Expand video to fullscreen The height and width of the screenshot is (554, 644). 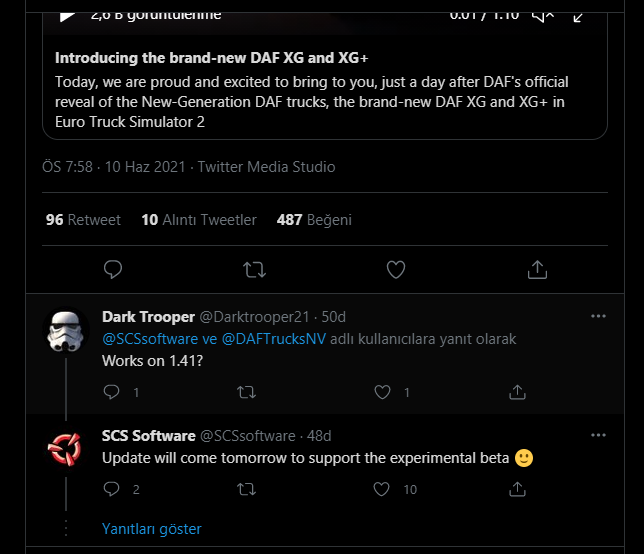578,17
